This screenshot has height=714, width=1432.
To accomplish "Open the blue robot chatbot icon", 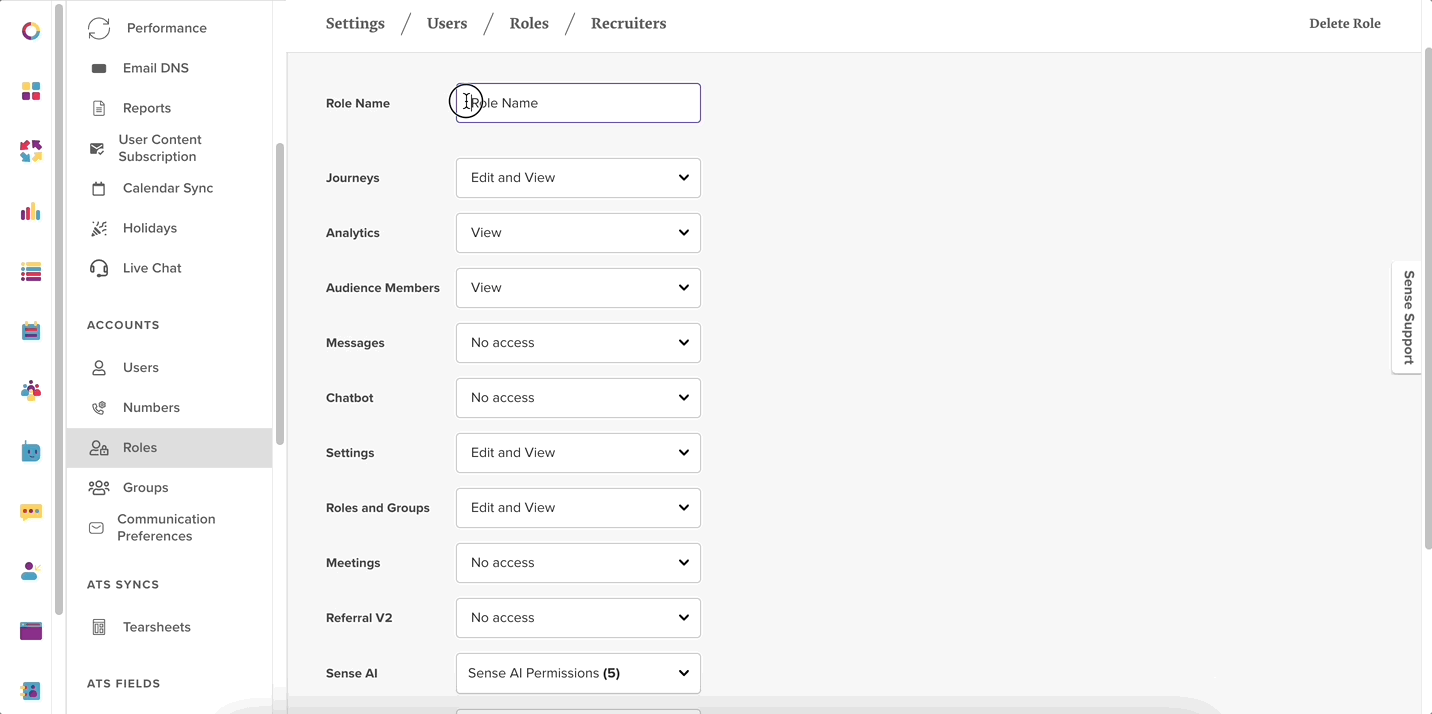I will [x=31, y=452].
